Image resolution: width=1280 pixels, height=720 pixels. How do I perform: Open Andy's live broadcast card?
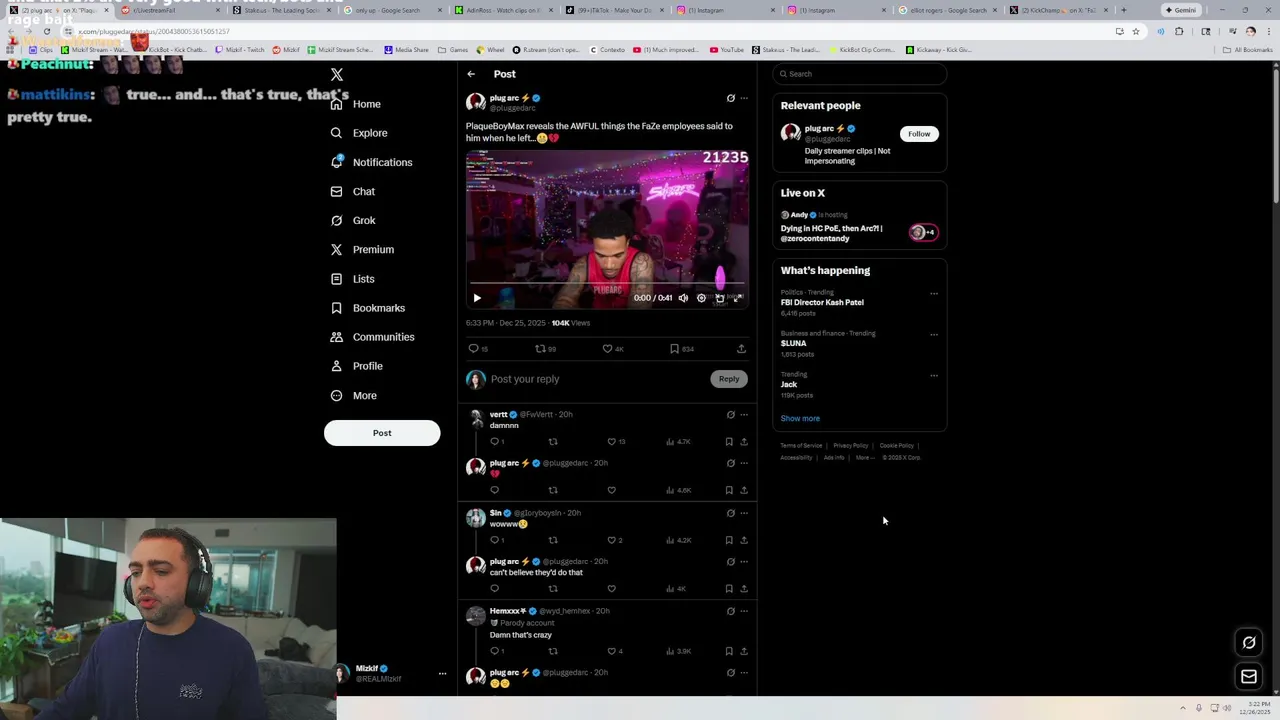(x=859, y=227)
